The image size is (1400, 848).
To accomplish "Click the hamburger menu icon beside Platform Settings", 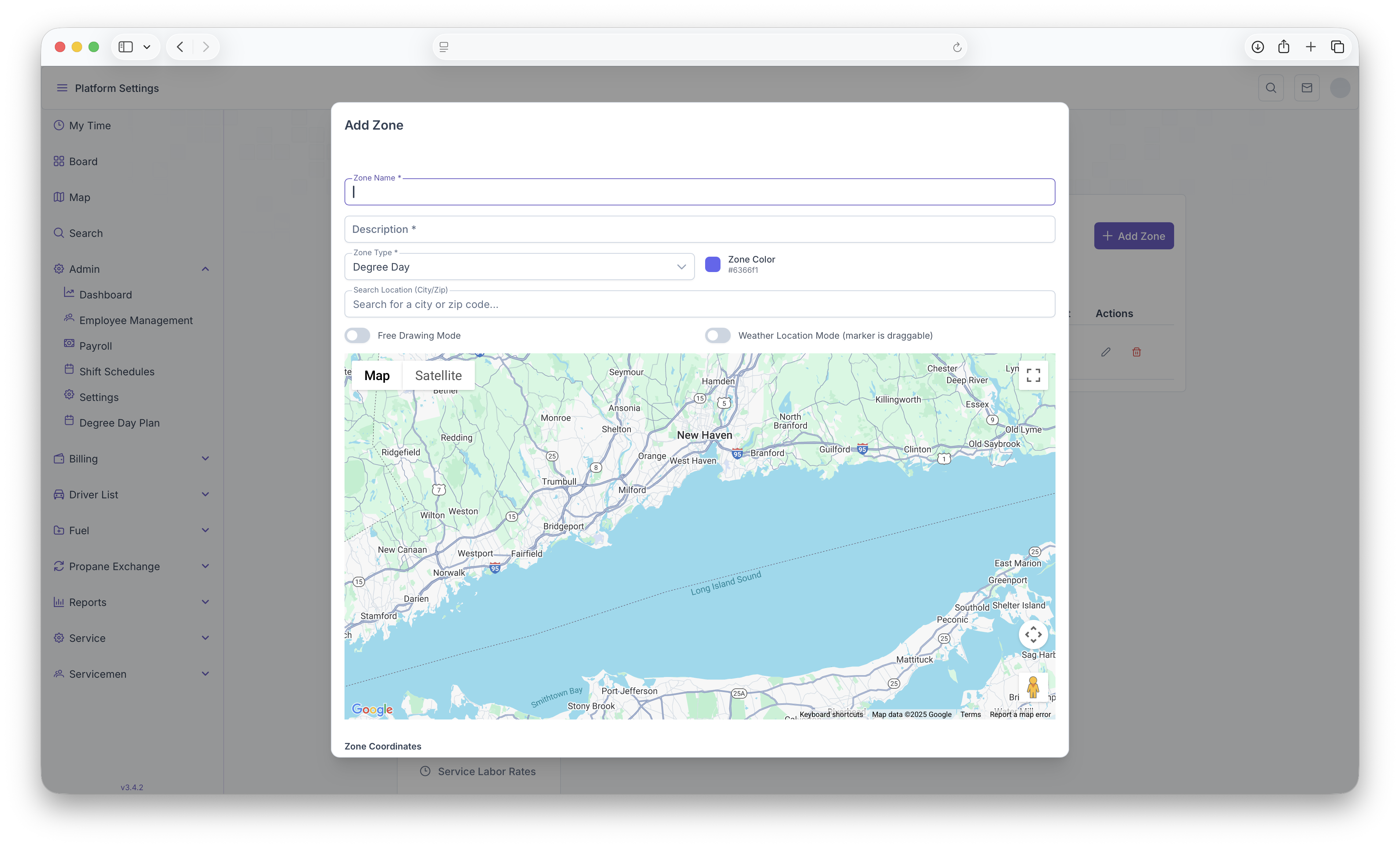I will (x=62, y=88).
